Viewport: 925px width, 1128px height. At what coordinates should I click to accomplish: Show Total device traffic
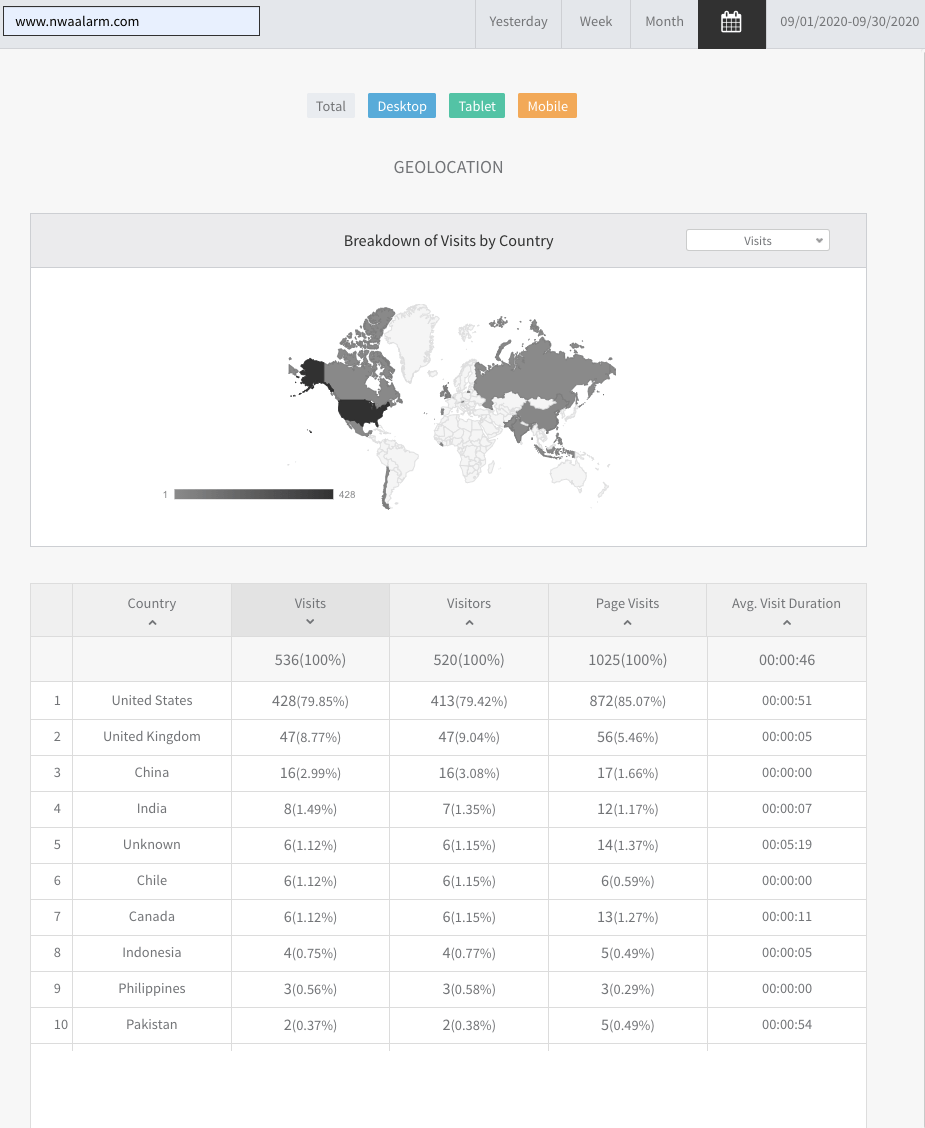[x=331, y=106]
